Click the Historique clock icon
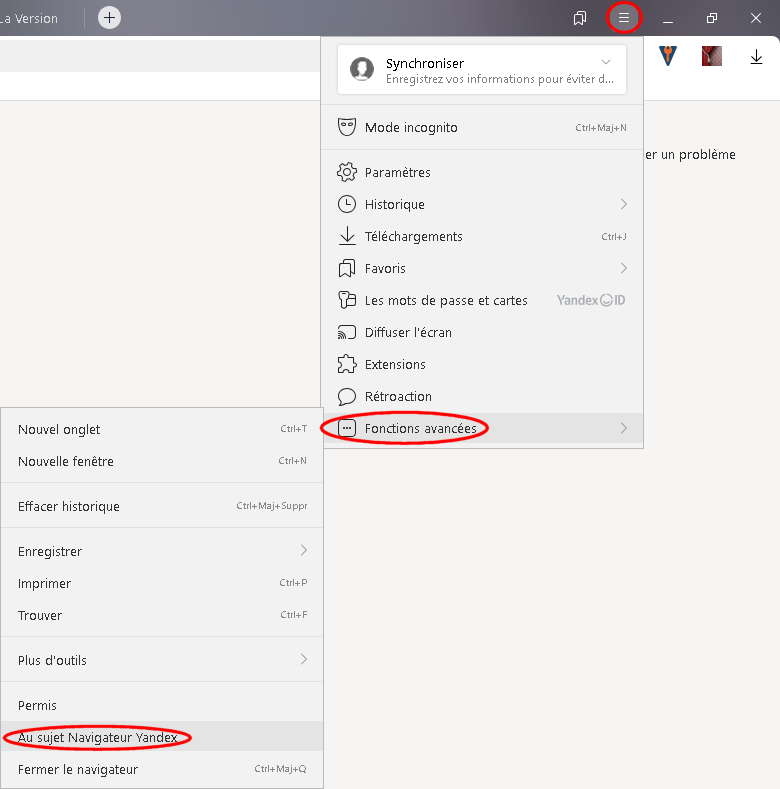Viewport: 780px width, 789px height. click(x=347, y=204)
